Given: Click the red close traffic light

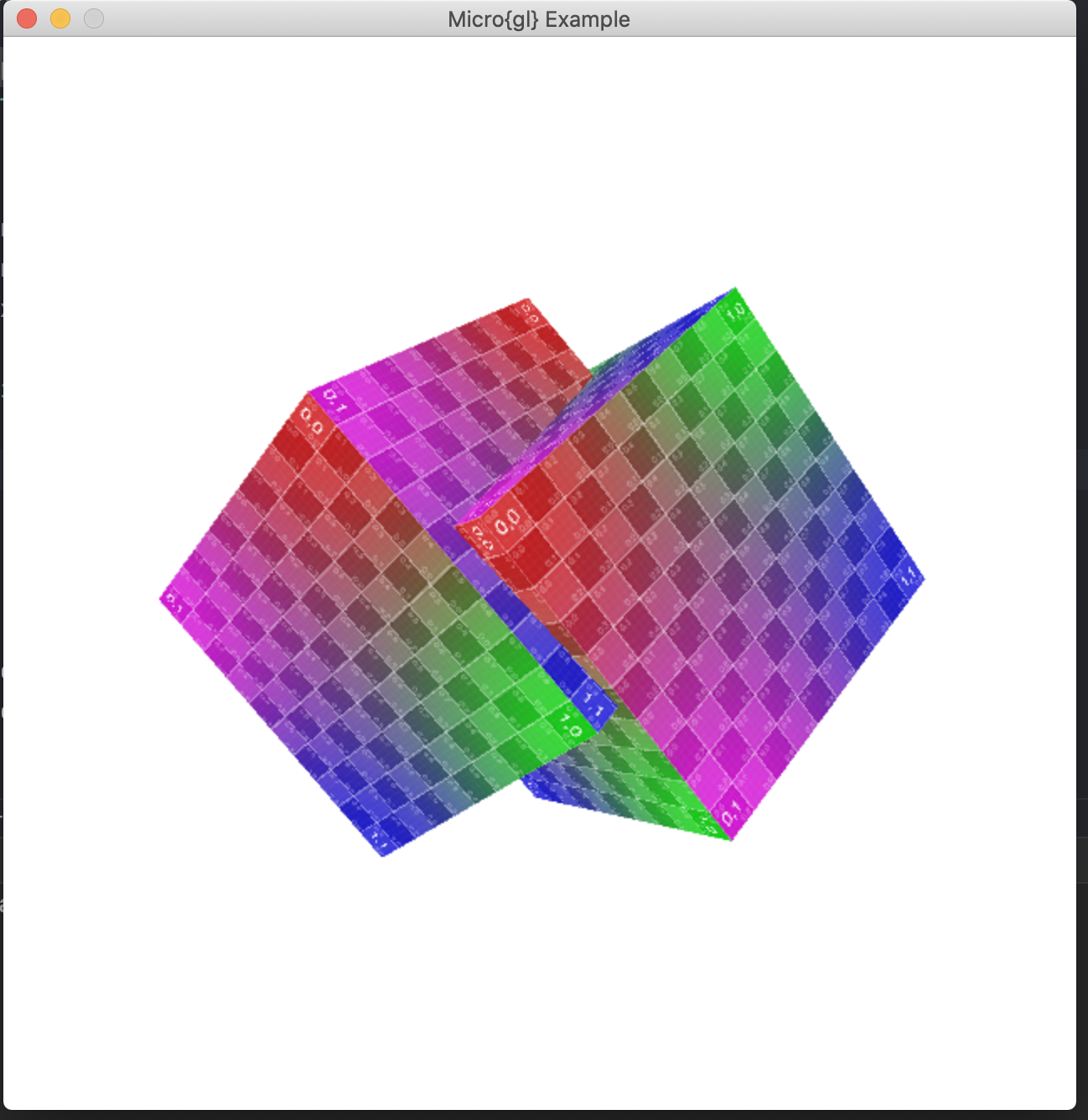Looking at the screenshot, I should (26, 18).
